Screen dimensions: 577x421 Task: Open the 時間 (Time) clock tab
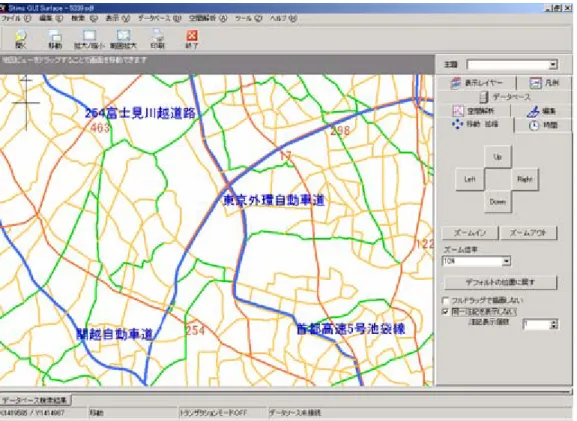(543, 125)
